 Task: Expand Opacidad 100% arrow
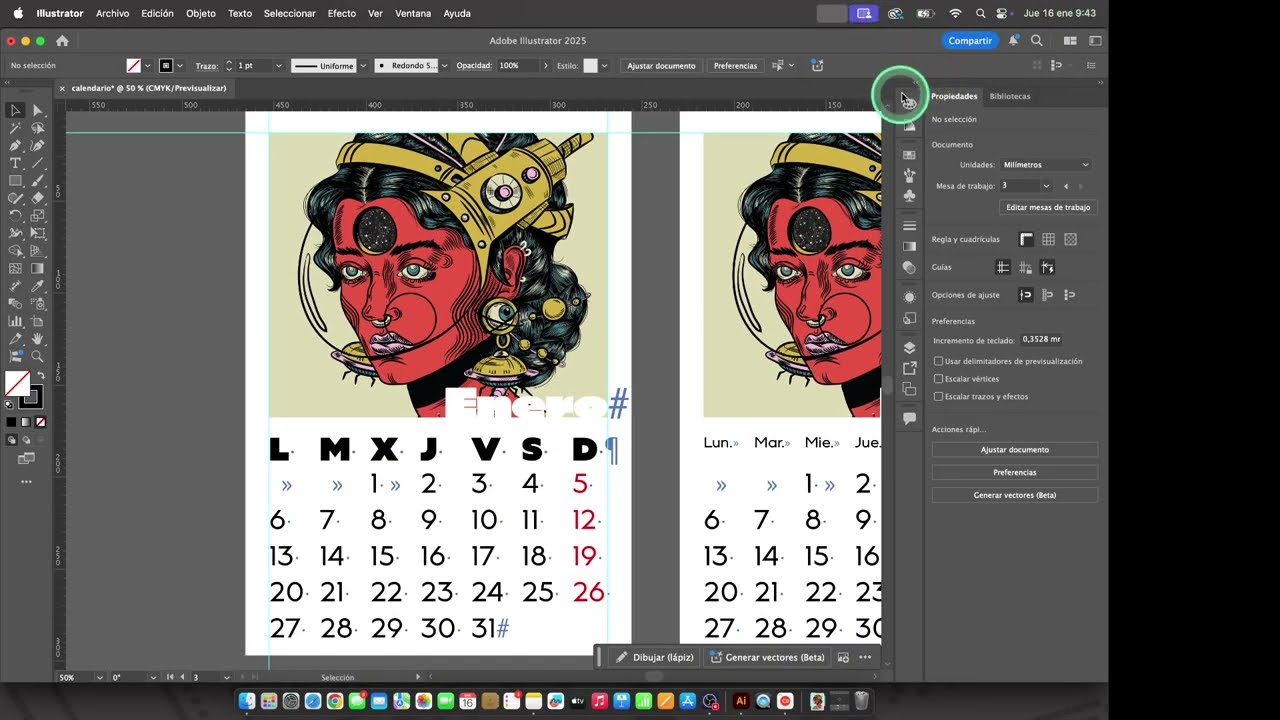(545, 66)
